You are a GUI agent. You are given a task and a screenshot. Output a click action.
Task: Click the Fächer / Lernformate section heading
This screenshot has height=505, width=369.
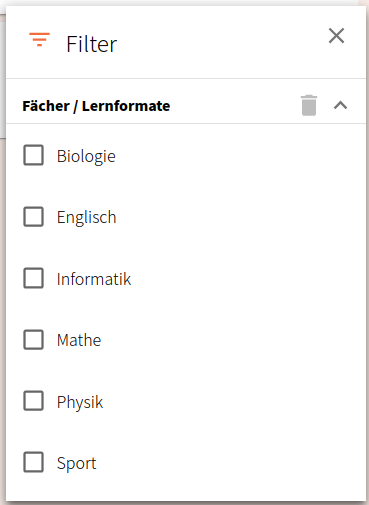pyautogui.click(x=96, y=106)
